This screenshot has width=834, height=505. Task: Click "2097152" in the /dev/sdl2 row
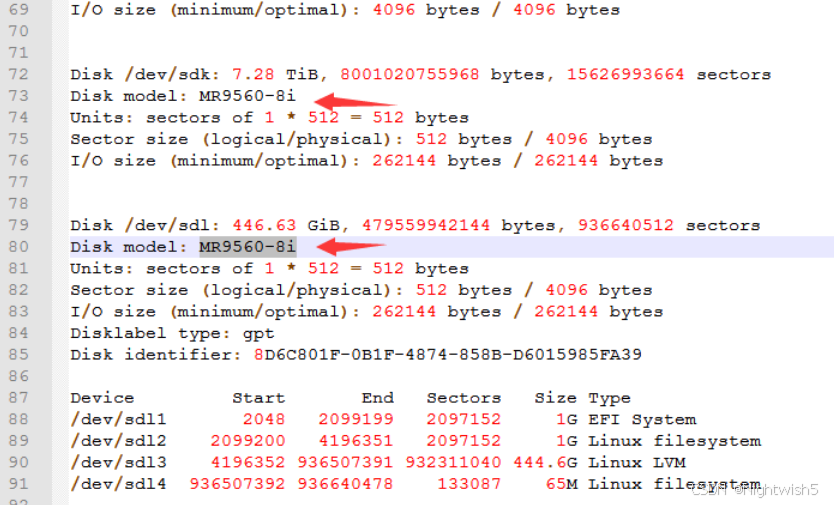point(464,441)
